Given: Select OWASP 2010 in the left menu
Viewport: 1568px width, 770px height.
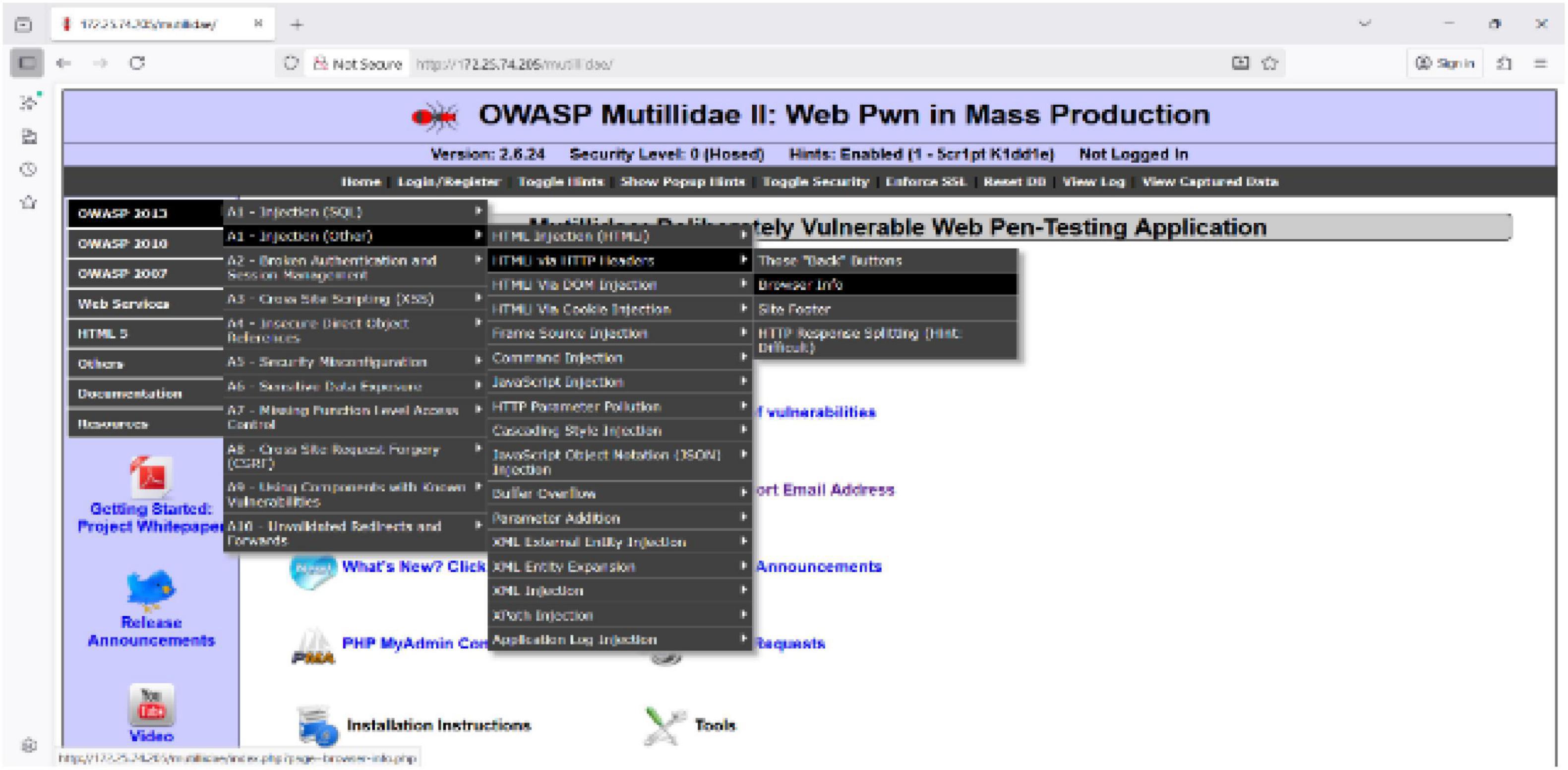Looking at the screenshot, I should [x=146, y=244].
